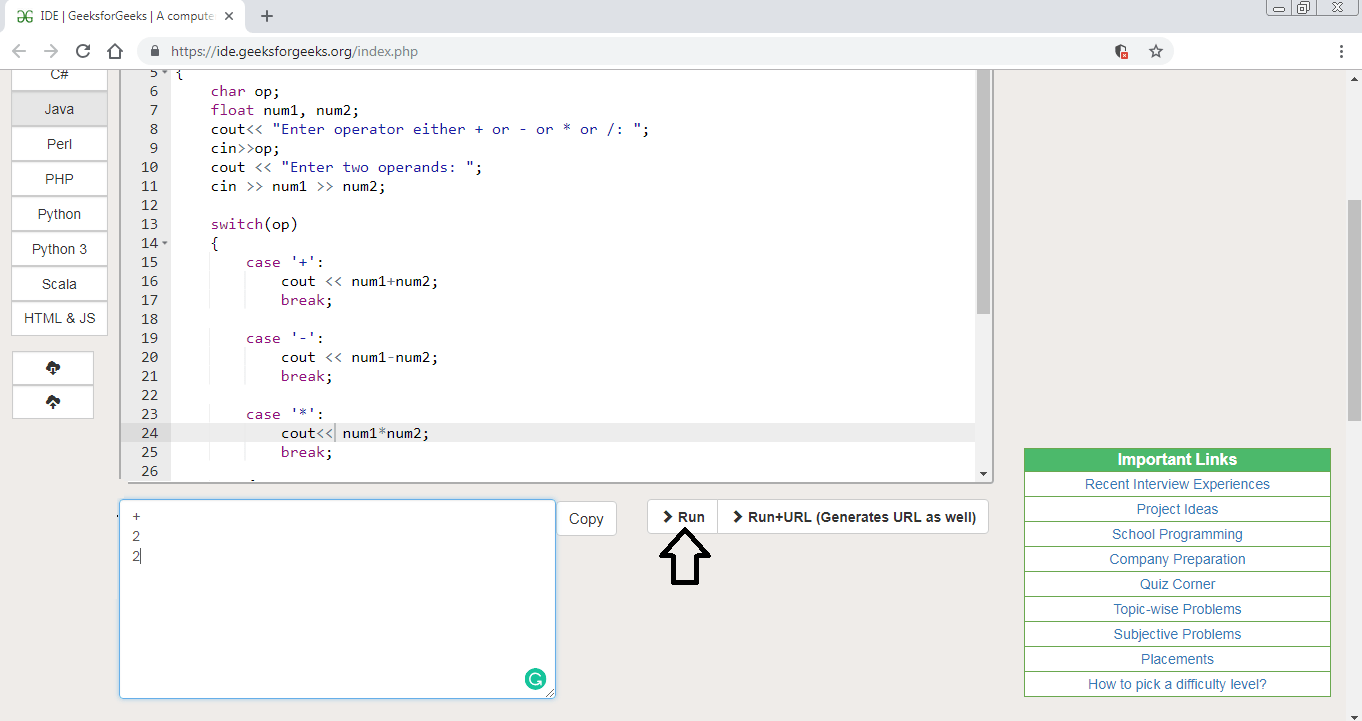The height and width of the screenshot is (721, 1362).
Task: Click the shield extension icon in address bar
Action: [1121, 51]
